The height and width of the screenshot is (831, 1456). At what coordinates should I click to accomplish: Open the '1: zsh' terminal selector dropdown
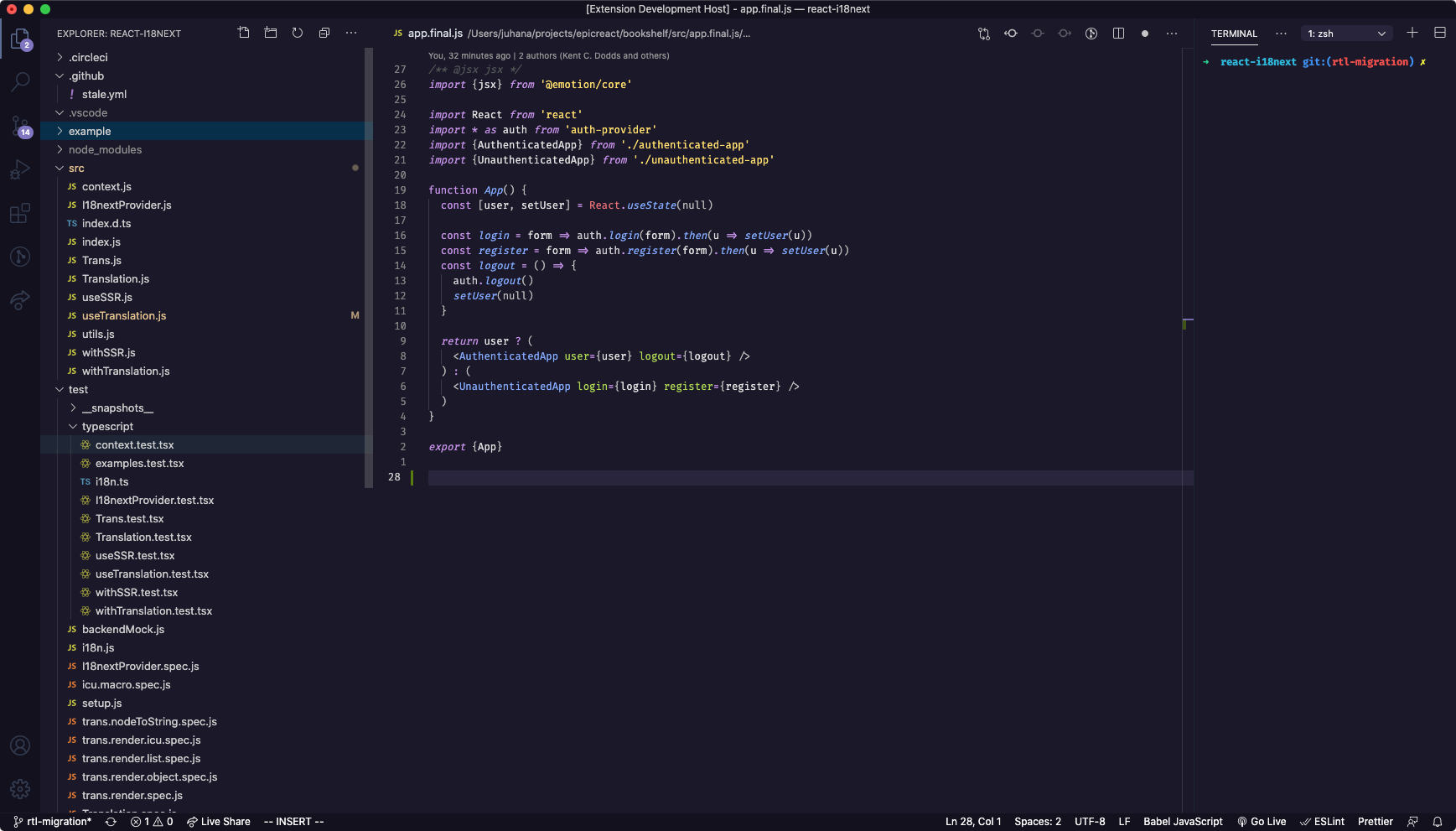[x=1345, y=33]
